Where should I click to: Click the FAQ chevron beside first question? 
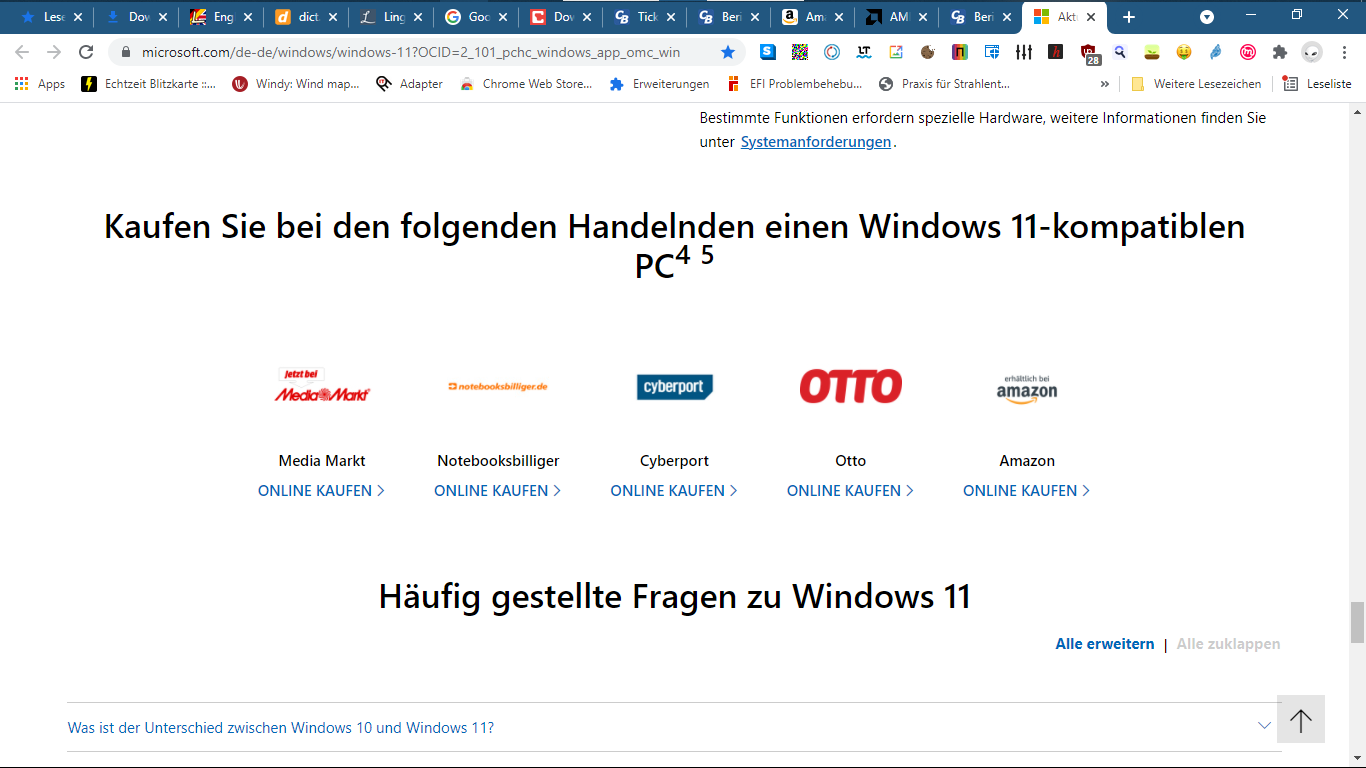[x=1264, y=726]
